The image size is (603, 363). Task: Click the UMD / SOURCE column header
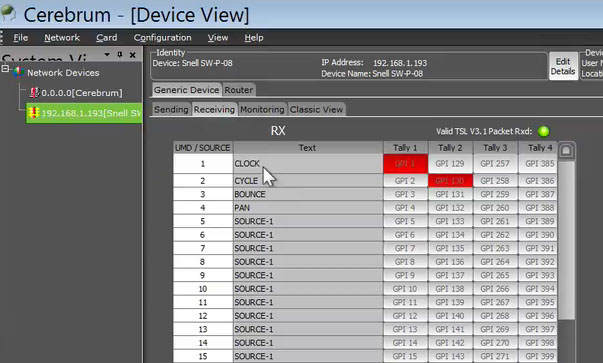tap(203, 148)
